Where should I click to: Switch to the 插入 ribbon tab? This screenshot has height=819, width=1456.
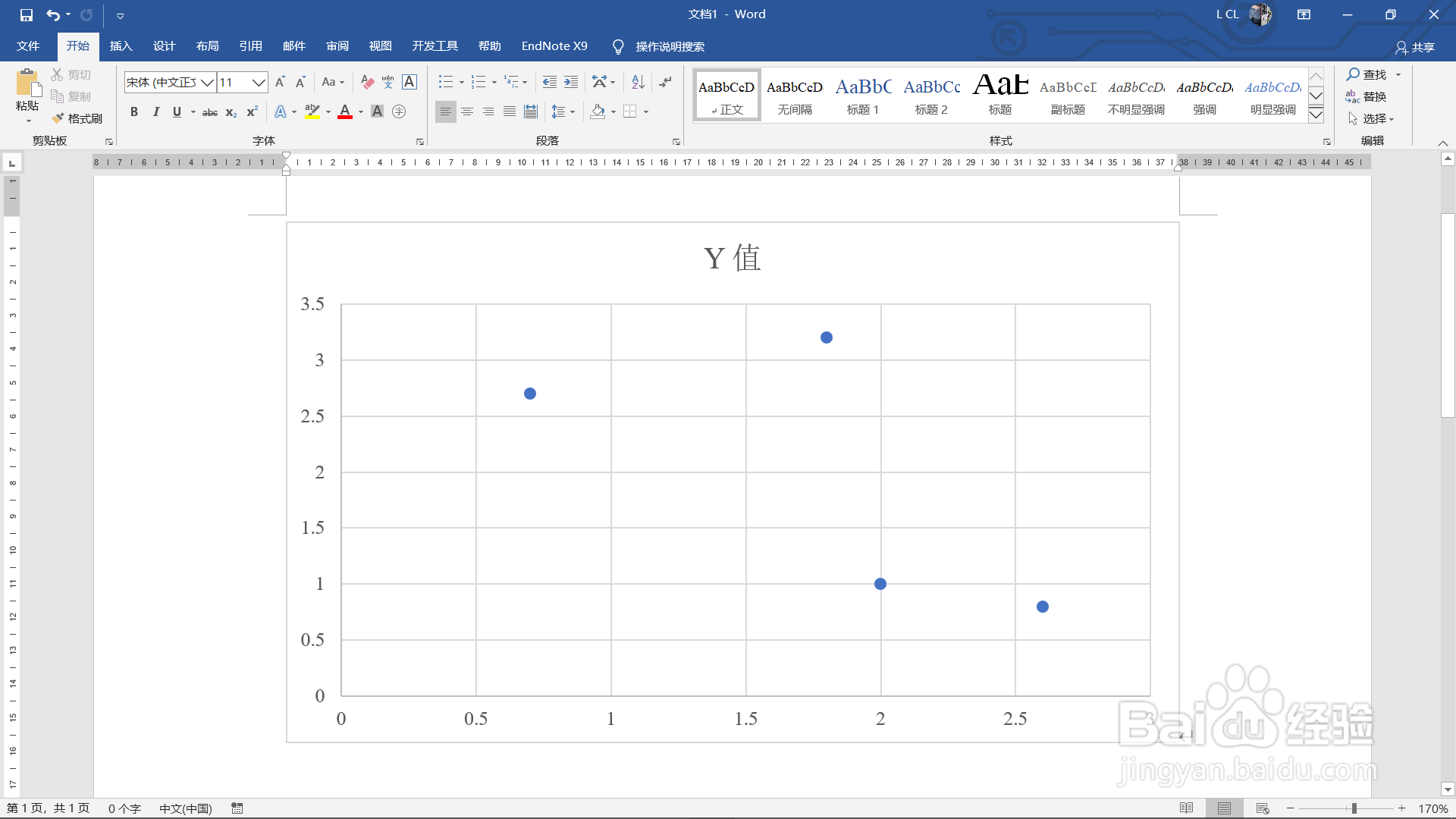(121, 46)
